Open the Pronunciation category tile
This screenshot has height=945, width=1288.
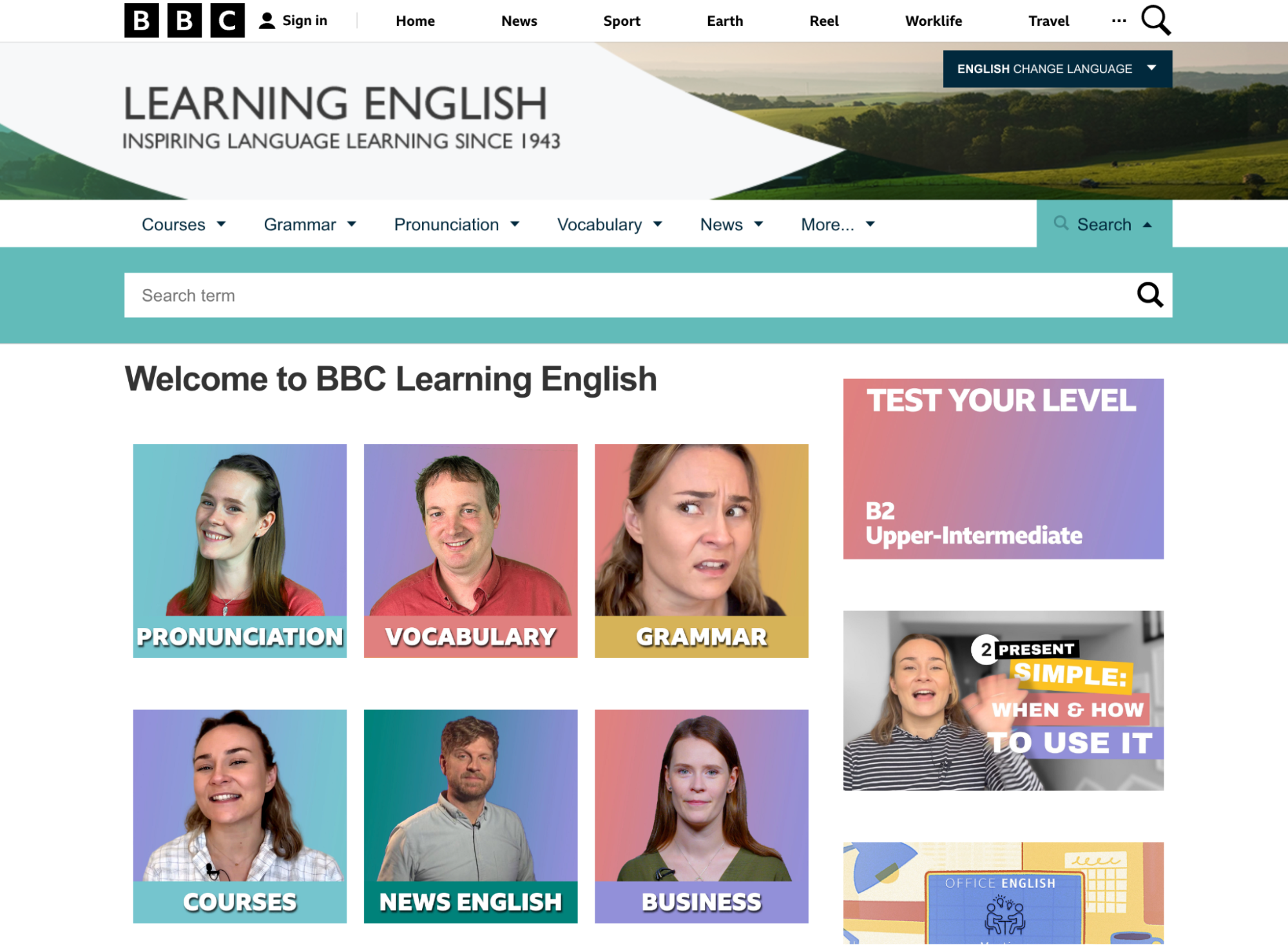pos(240,550)
